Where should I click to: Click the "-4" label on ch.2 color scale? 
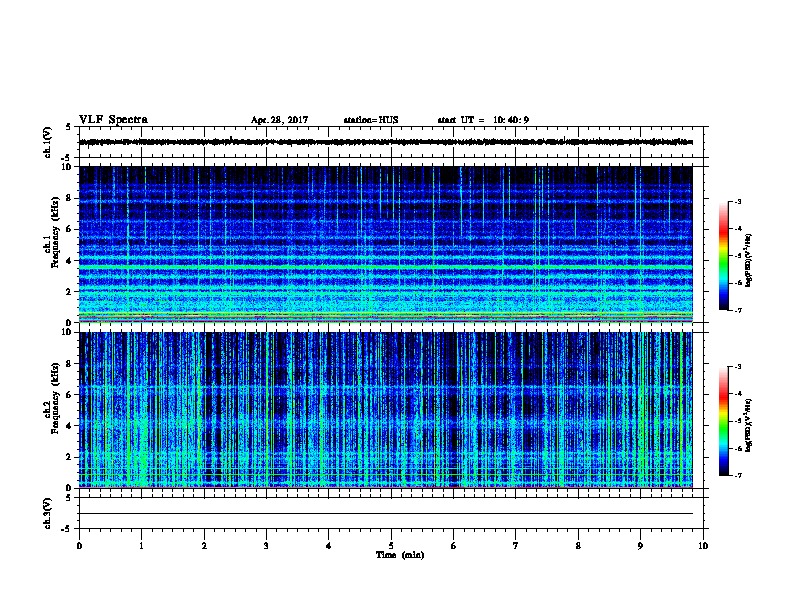point(737,394)
